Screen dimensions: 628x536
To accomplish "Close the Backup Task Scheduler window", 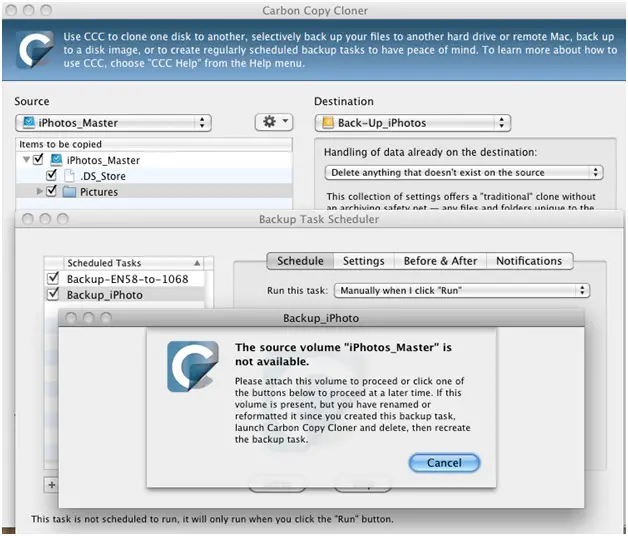I will click(x=28, y=219).
